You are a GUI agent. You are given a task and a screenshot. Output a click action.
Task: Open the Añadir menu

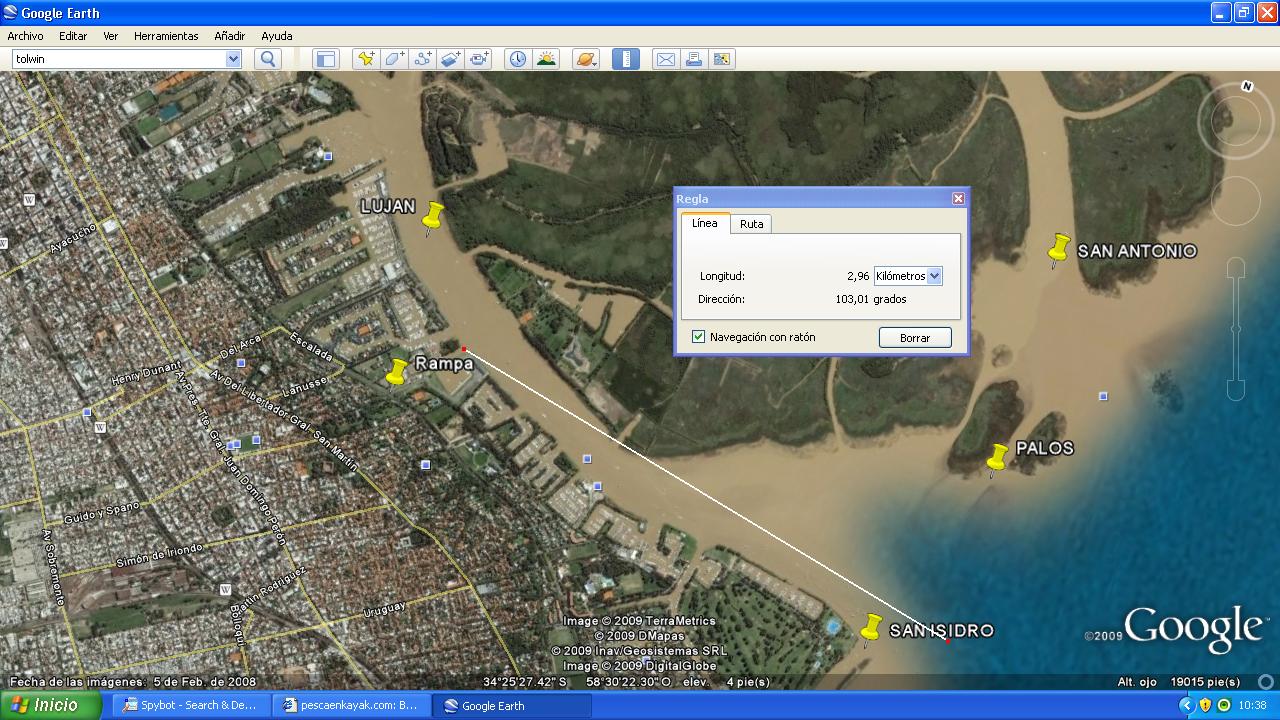tap(230, 35)
